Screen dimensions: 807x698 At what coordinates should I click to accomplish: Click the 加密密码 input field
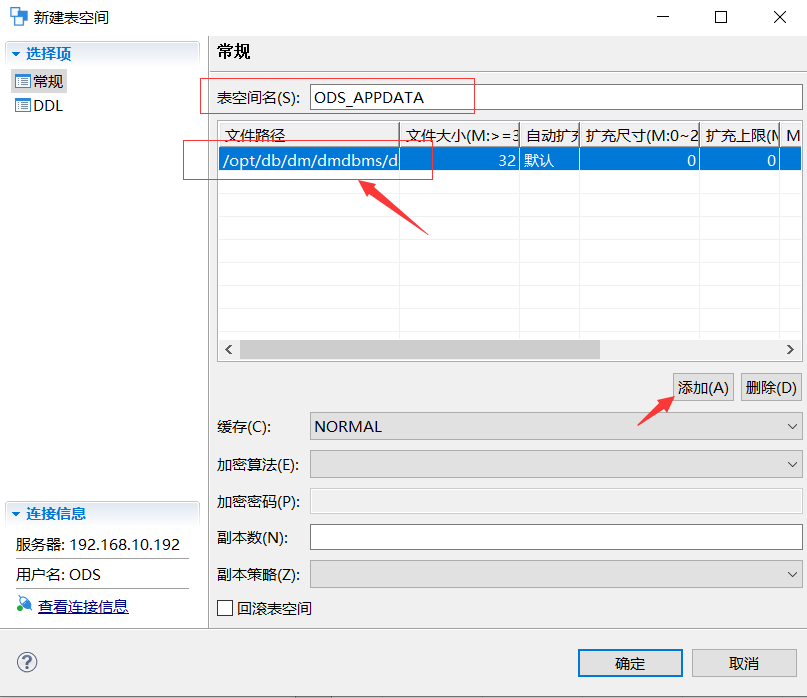556,501
